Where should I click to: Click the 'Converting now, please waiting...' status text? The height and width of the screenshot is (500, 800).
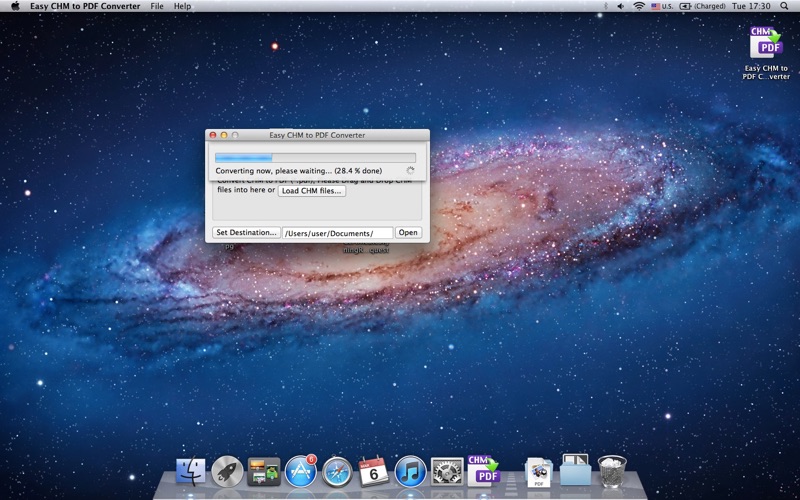click(x=298, y=170)
